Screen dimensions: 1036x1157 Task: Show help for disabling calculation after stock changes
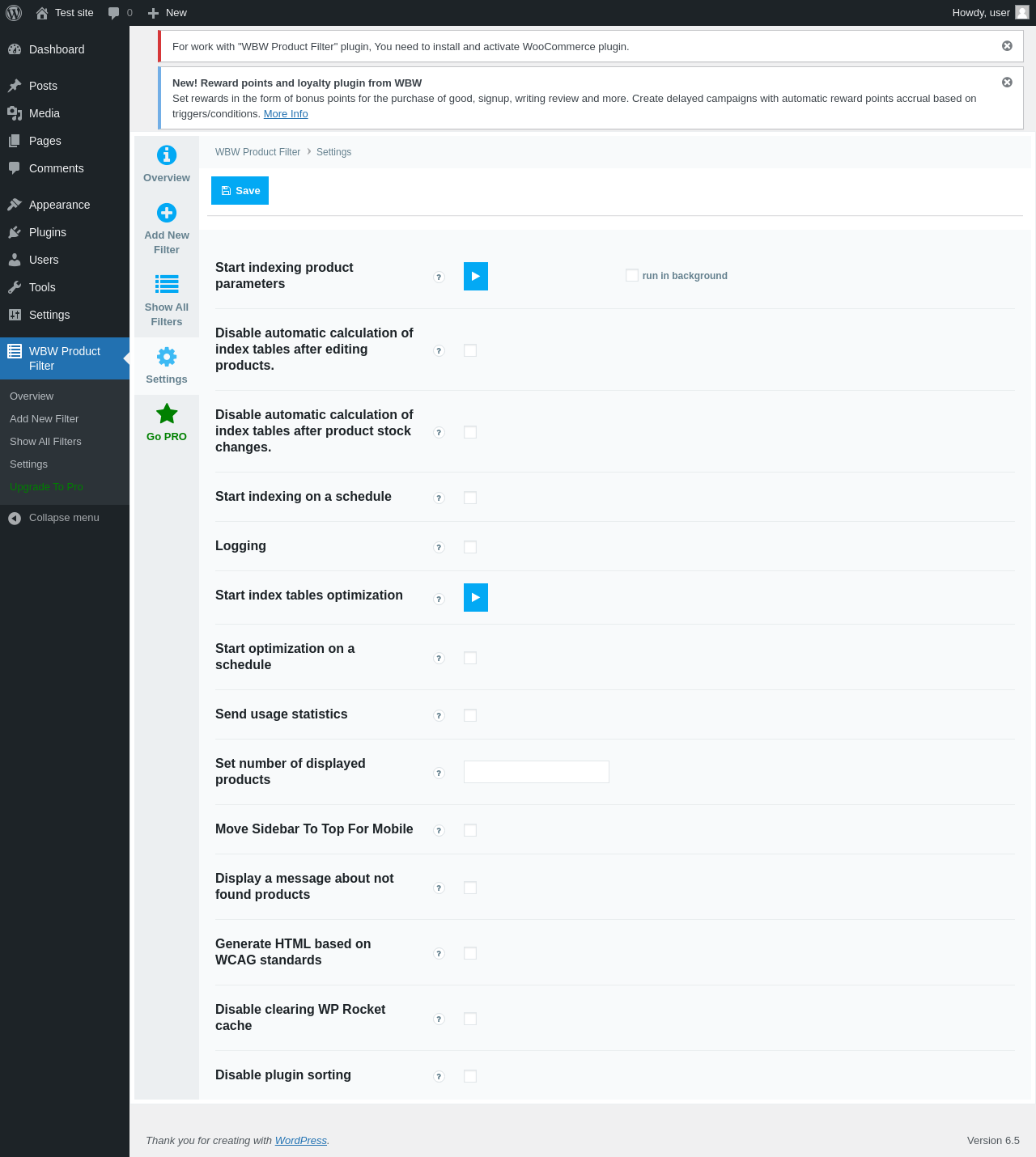coord(439,433)
